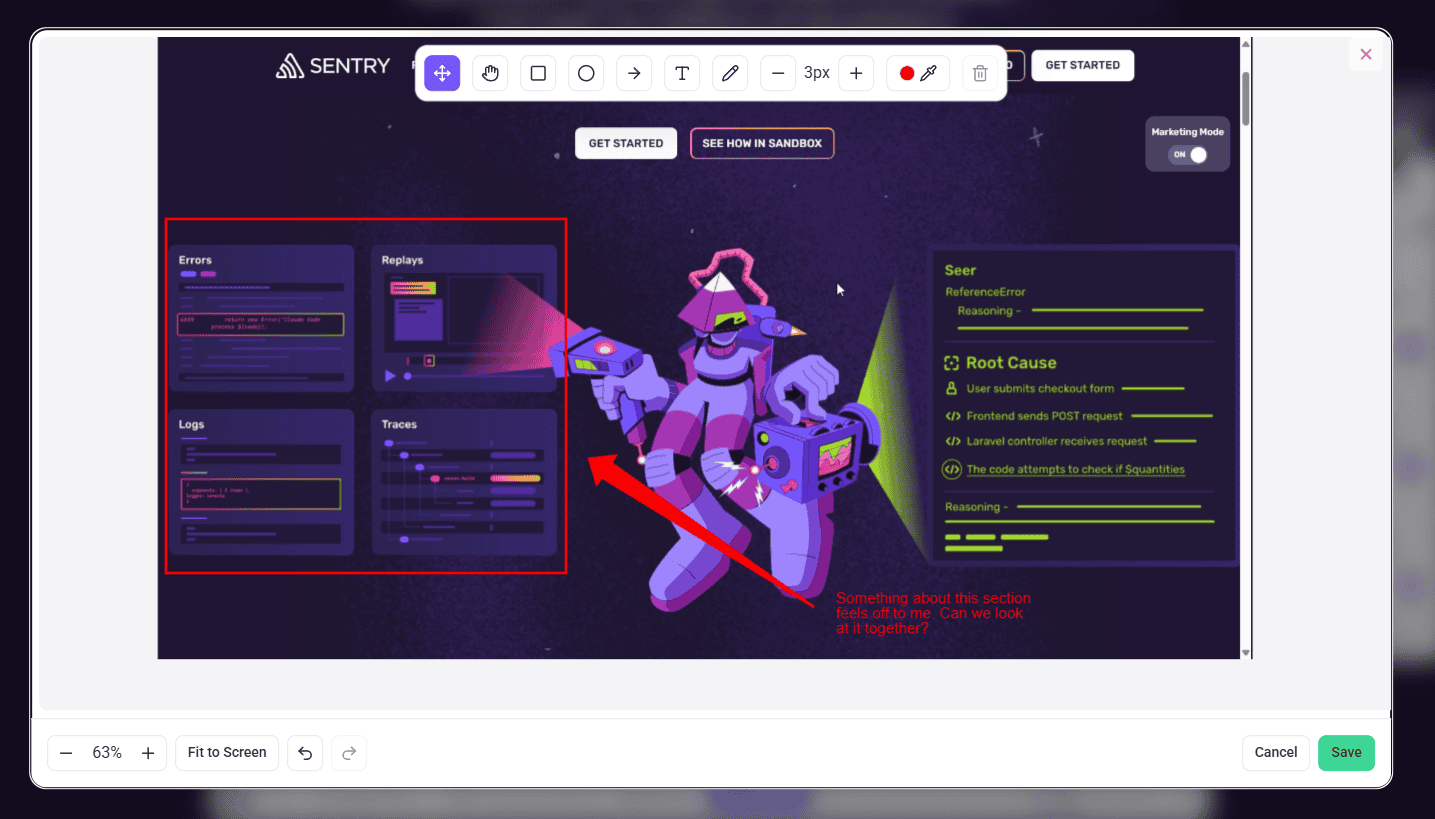Click SEE HOW IN SANDBOX button
The height and width of the screenshot is (819, 1435).
762,143
